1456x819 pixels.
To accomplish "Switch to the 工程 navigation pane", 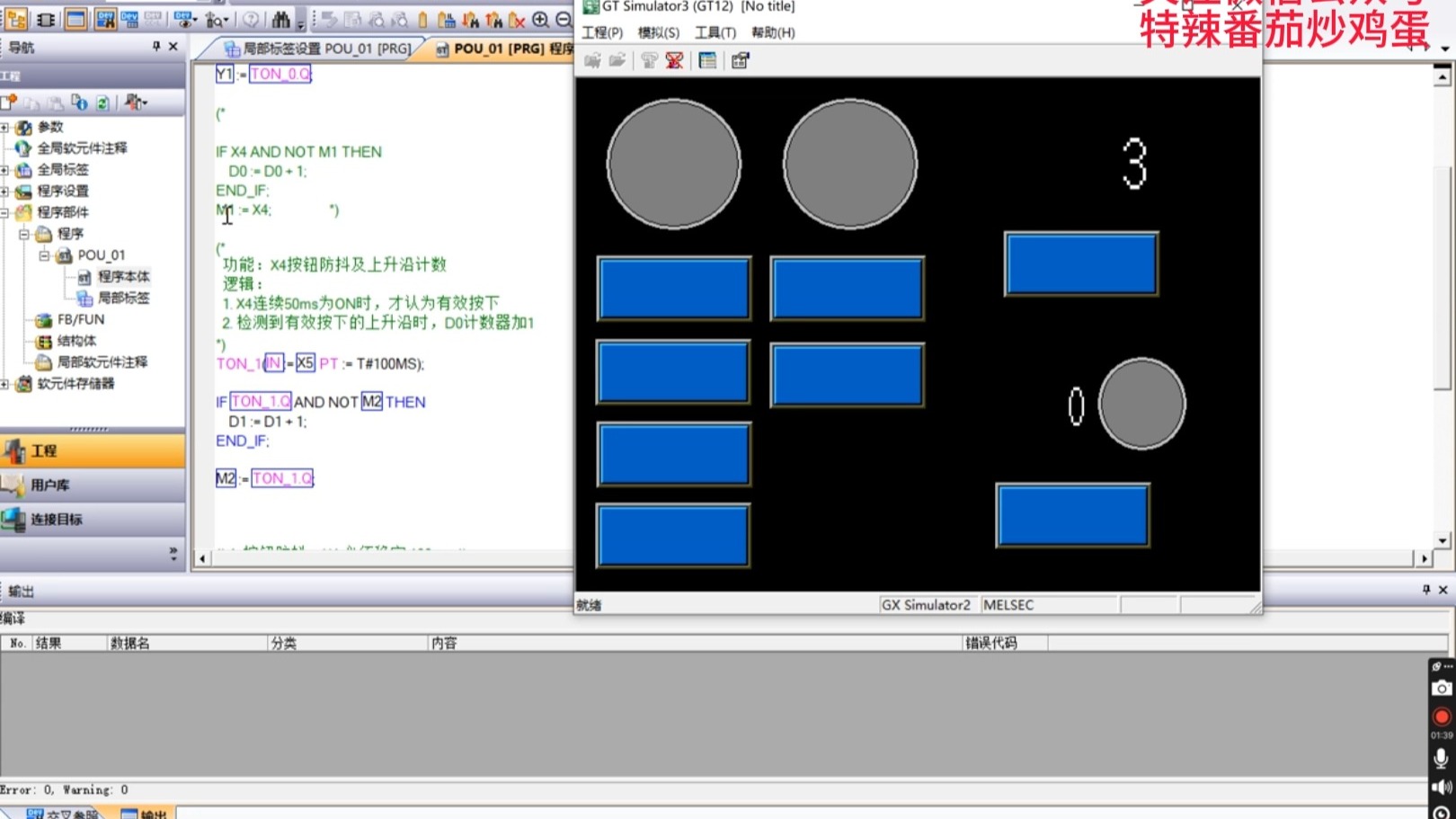I will pyautogui.click(x=93, y=450).
